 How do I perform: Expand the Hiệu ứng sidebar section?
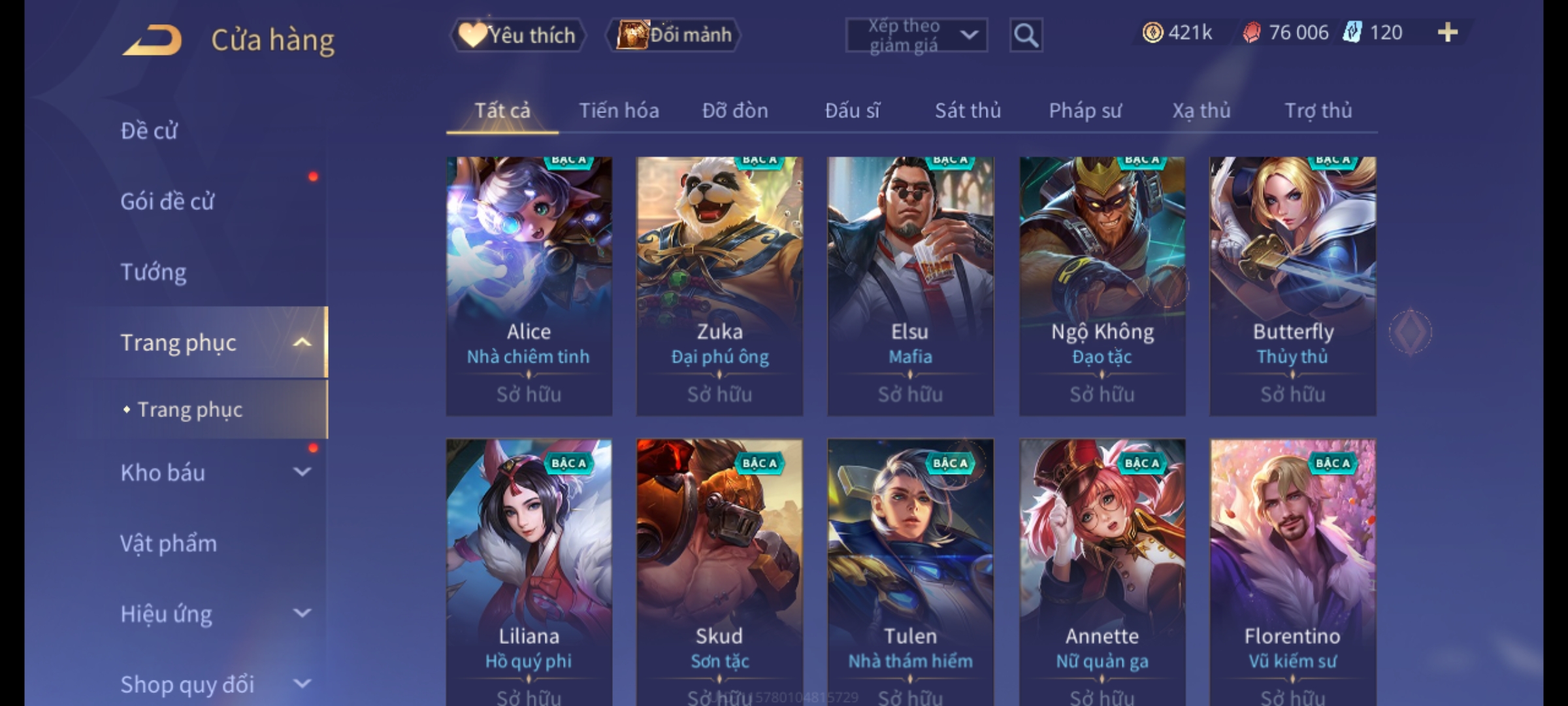302,613
